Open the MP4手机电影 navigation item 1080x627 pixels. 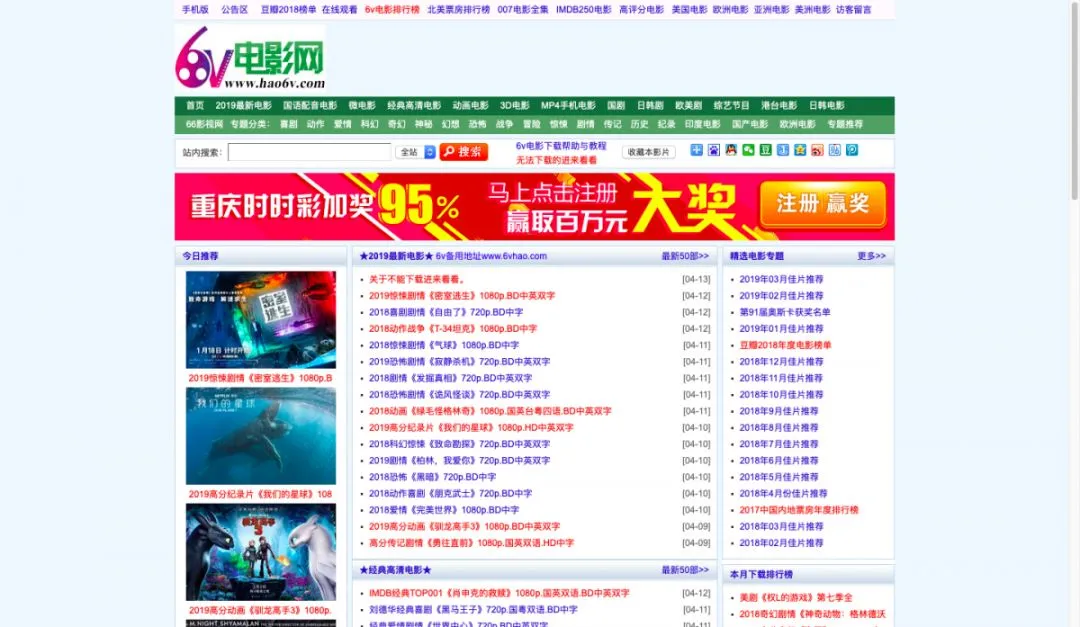568,105
